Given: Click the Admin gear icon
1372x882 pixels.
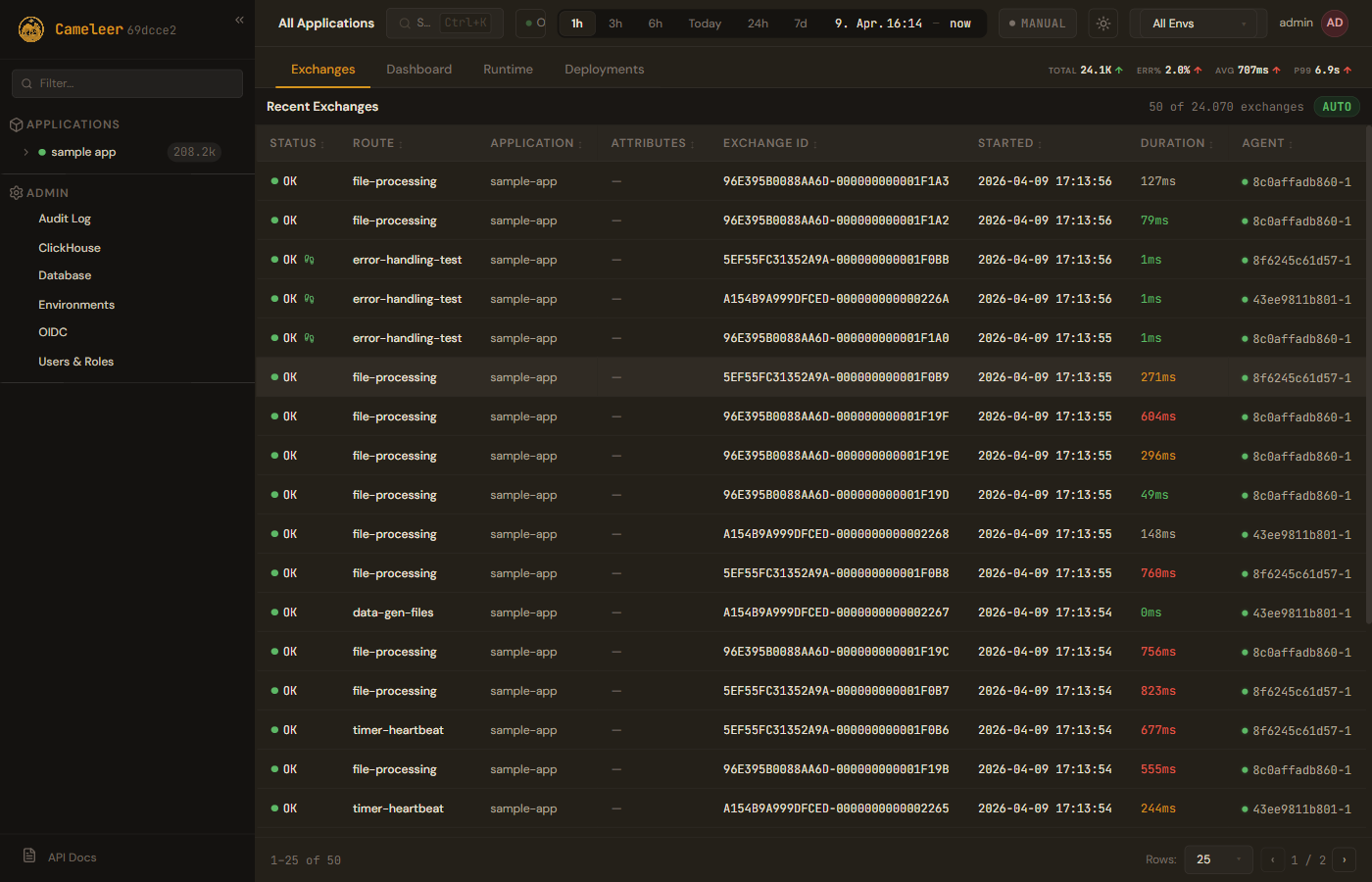Looking at the screenshot, I should [x=16, y=193].
